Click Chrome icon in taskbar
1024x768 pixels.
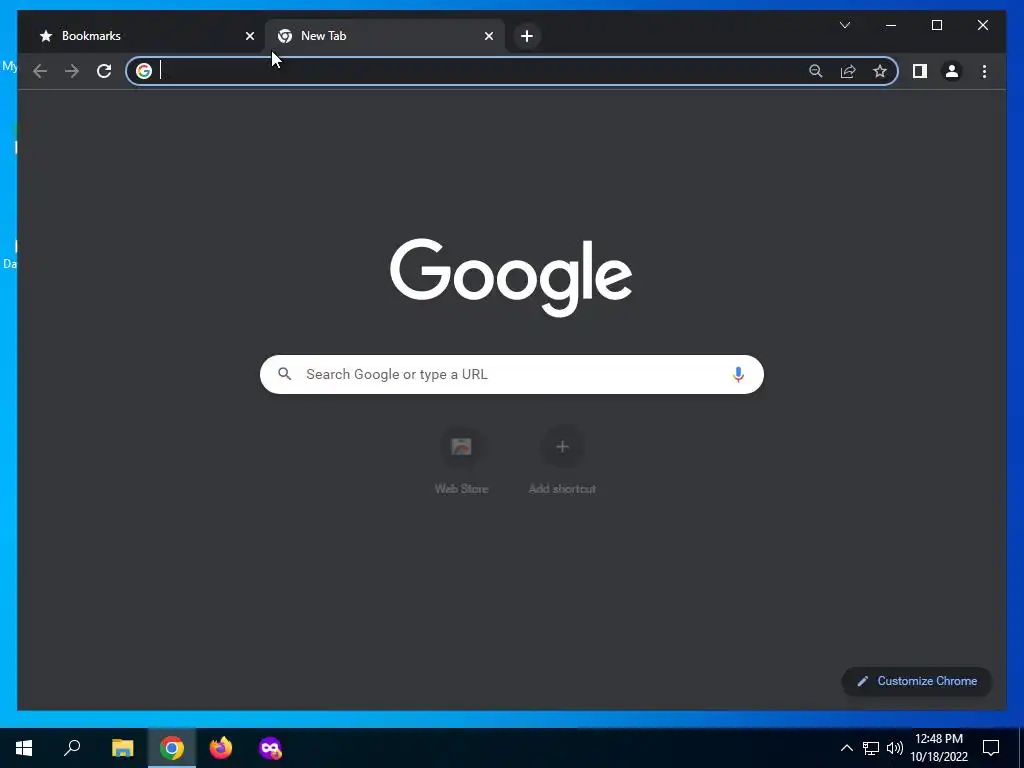pyautogui.click(x=172, y=748)
